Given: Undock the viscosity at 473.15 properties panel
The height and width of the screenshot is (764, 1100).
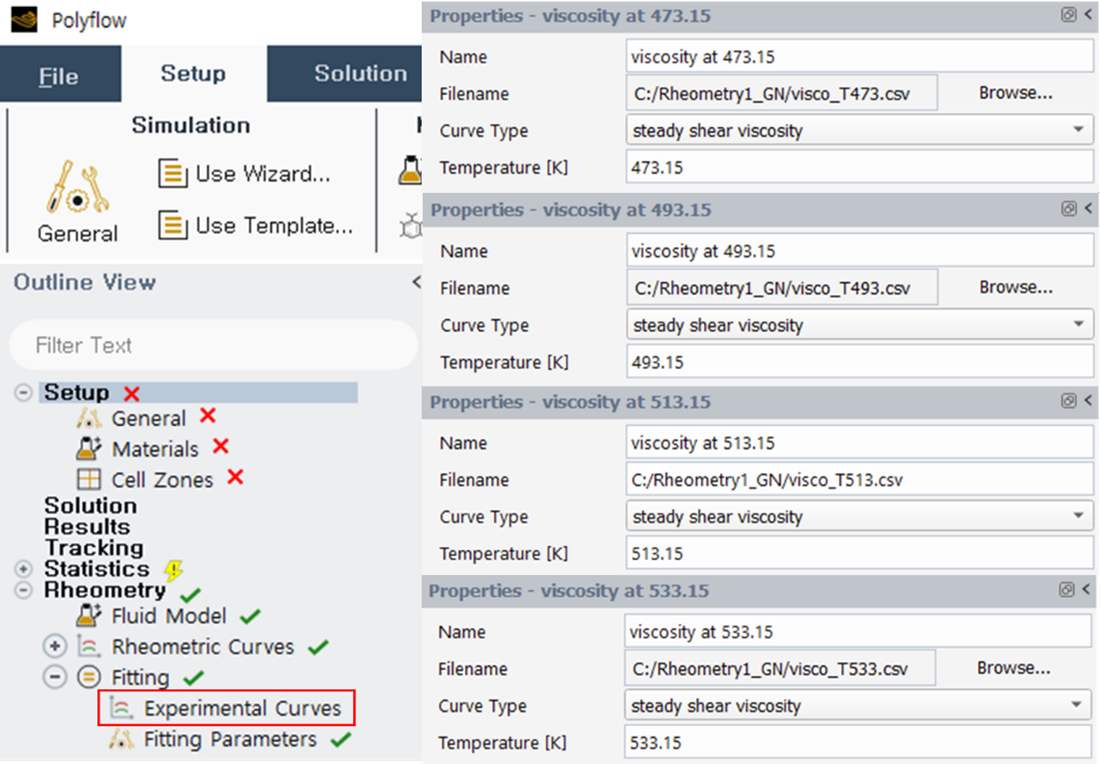Looking at the screenshot, I should point(1068,15).
